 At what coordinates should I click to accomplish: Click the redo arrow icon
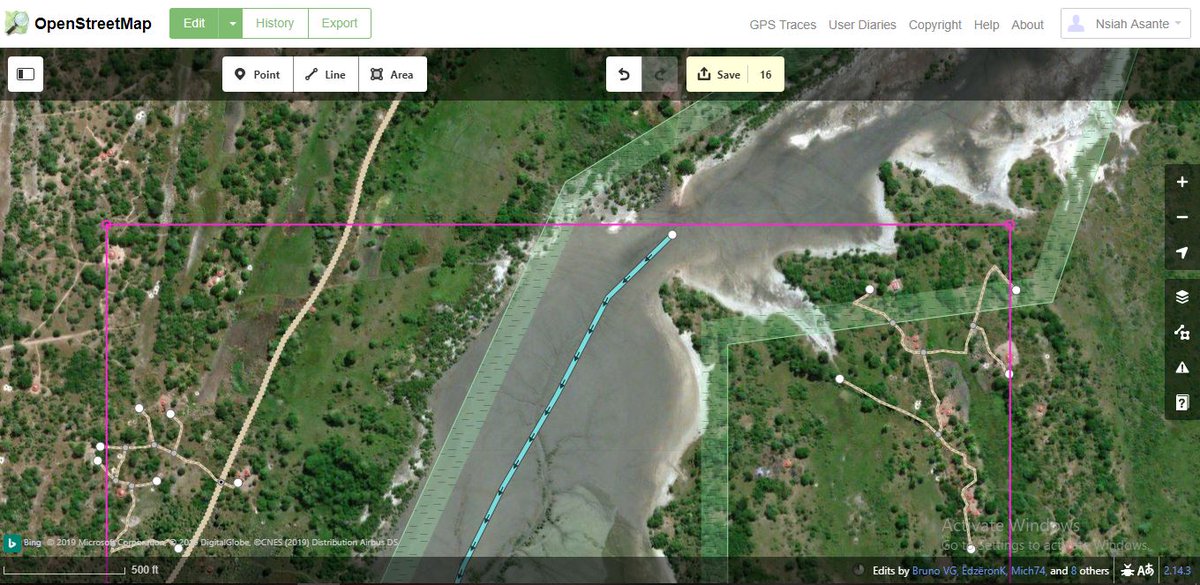(x=660, y=73)
